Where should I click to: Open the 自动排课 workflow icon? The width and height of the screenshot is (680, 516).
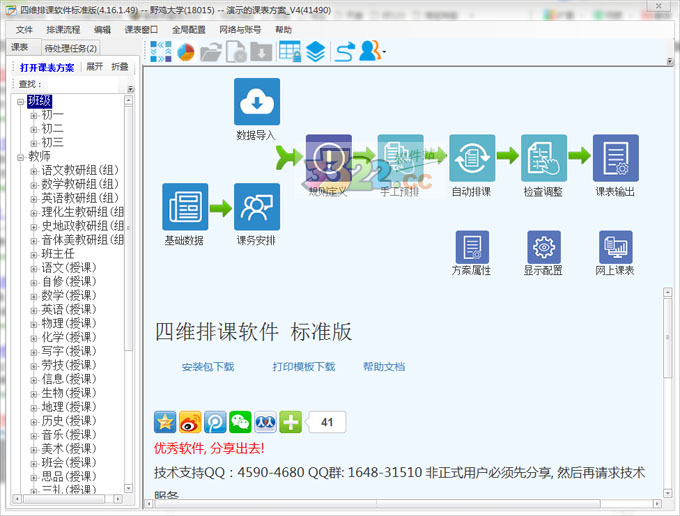coord(472,158)
